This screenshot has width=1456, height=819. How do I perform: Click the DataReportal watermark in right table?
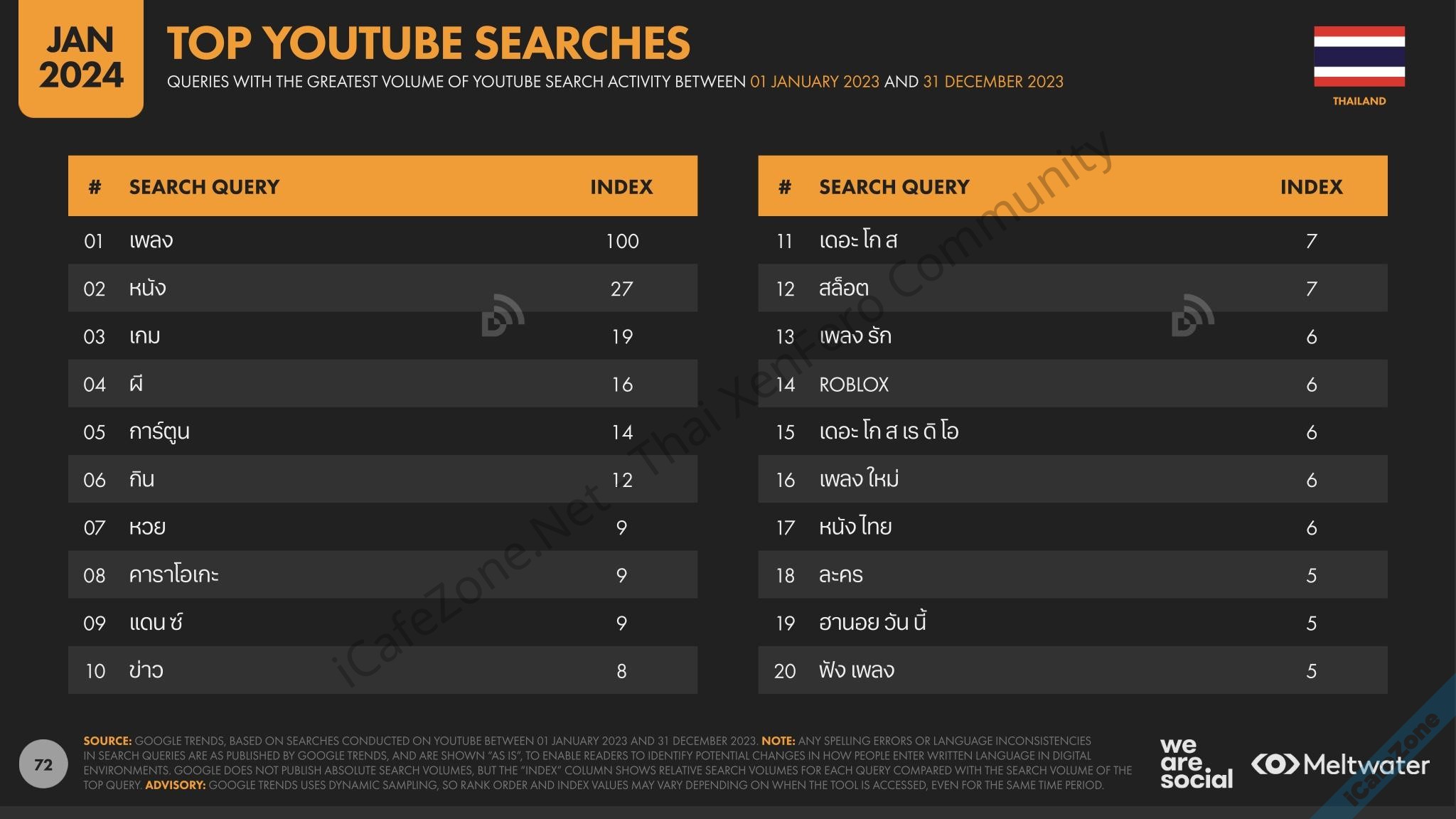[x=1192, y=315]
